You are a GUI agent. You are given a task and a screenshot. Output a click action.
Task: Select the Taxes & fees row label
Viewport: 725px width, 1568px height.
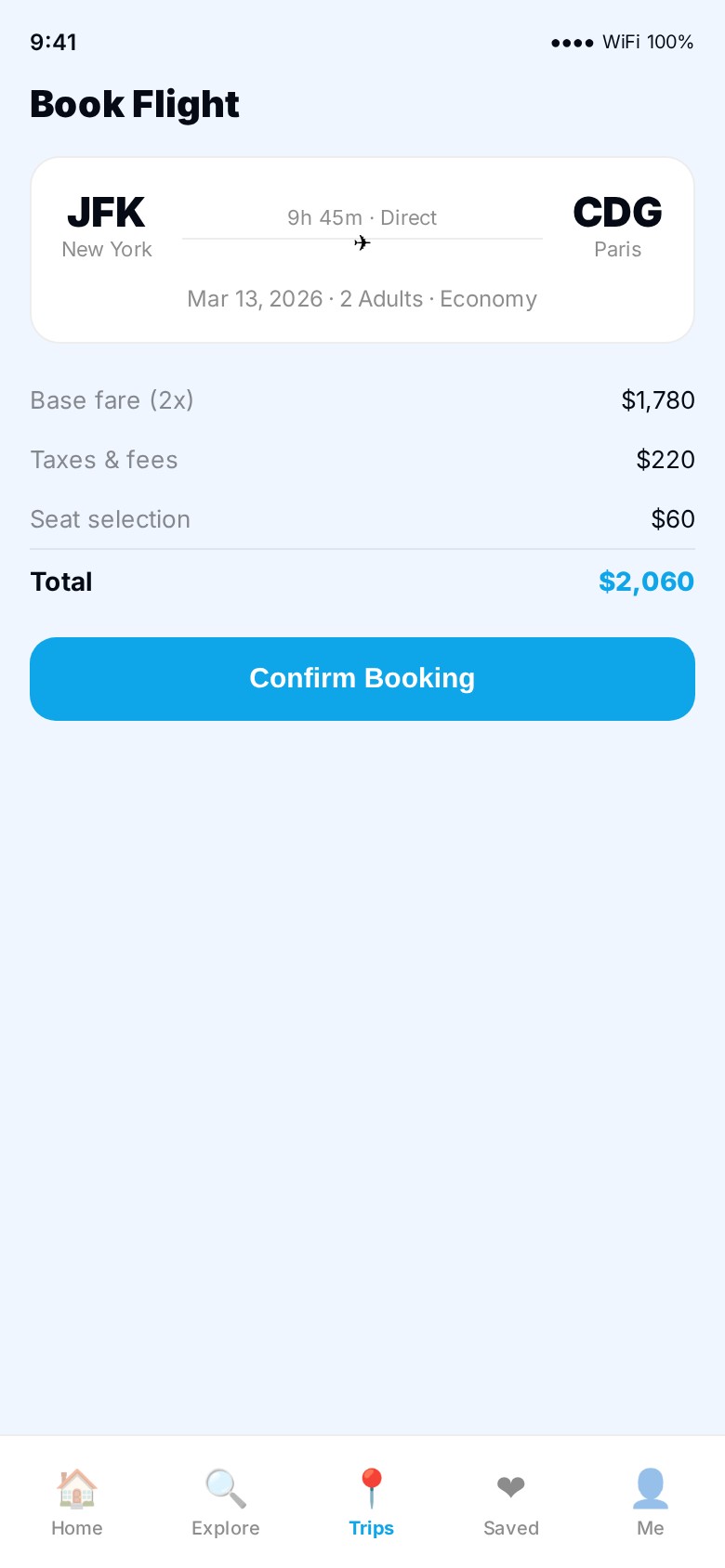point(104,460)
